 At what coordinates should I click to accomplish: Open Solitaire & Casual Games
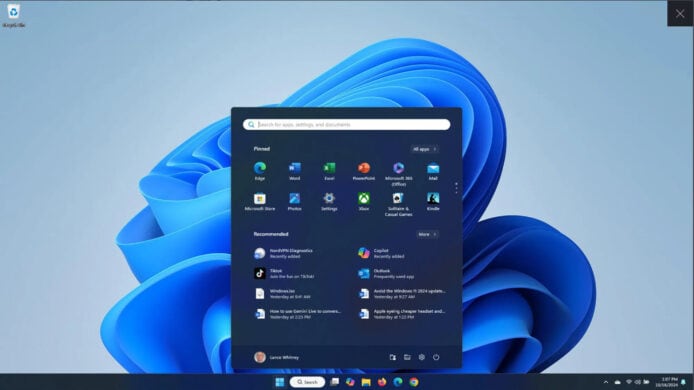pos(398,204)
